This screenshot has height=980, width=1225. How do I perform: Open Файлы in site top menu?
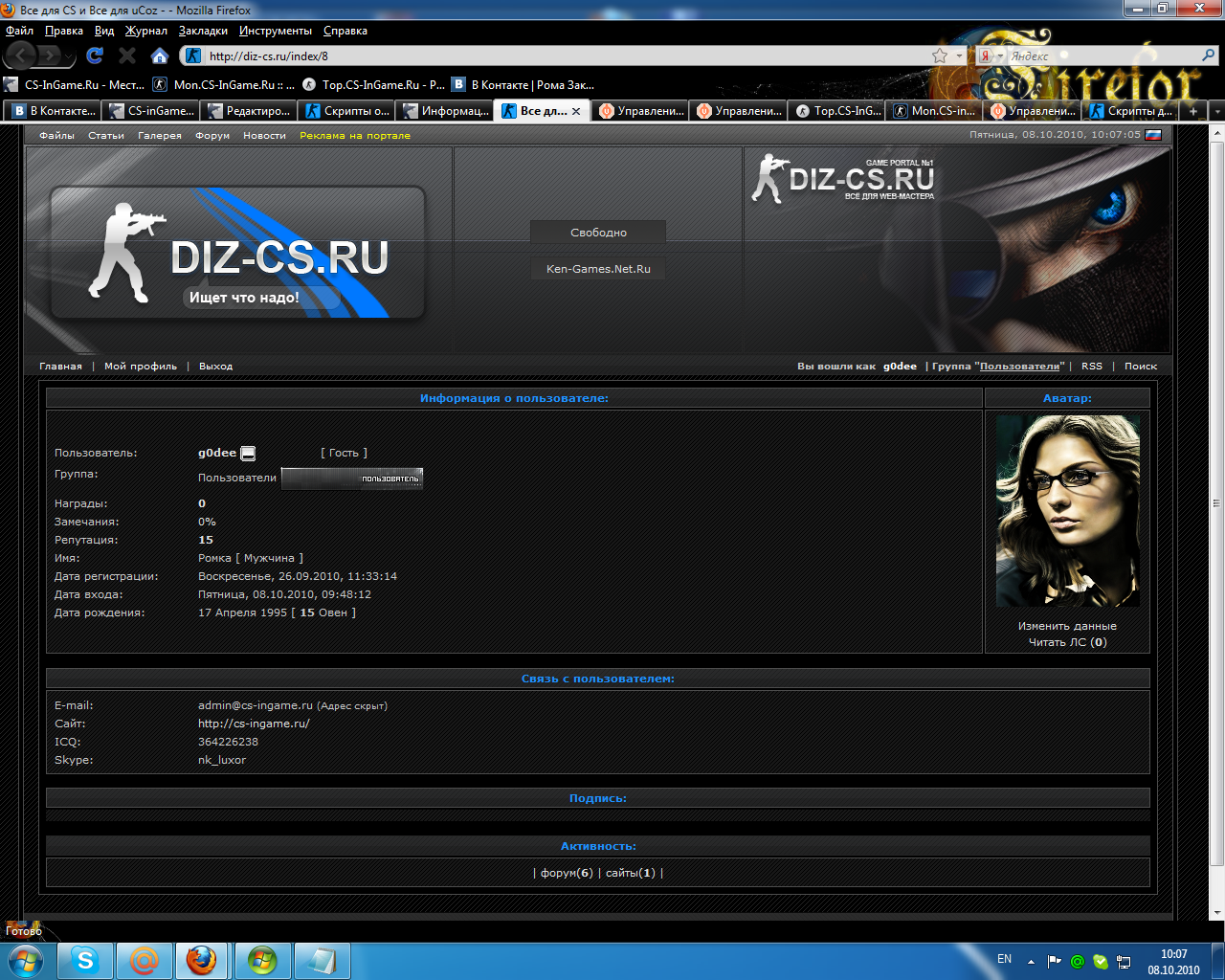[x=56, y=136]
